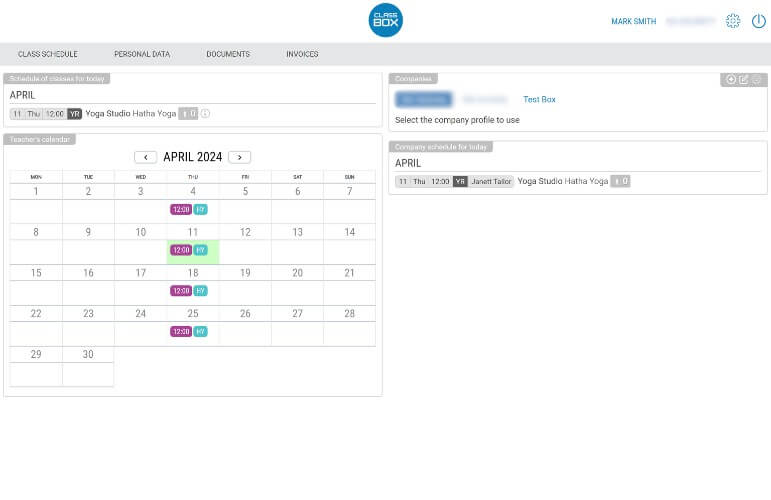Screen dimensions: 771x500
Task: Select April 24 in the calendar
Action: [141, 314]
